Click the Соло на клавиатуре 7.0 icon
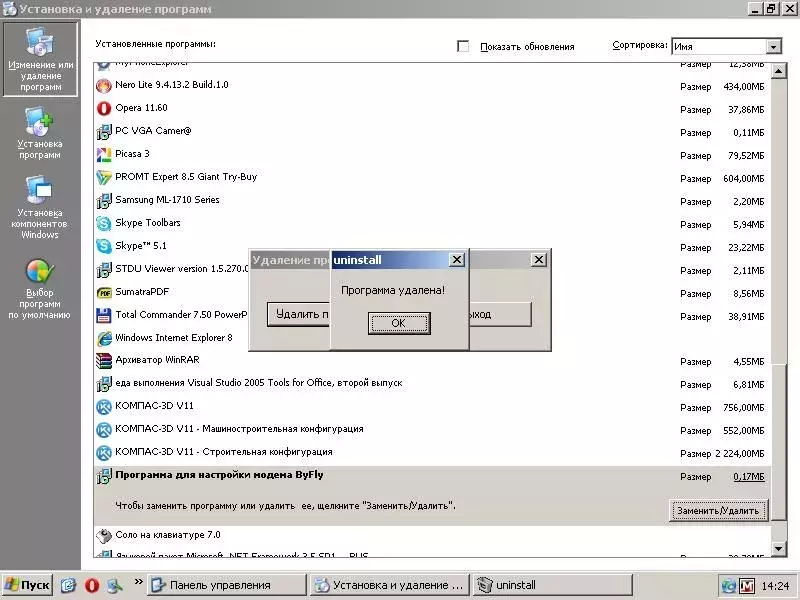The width and height of the screenshot is (800, 600). coord(104,536)
